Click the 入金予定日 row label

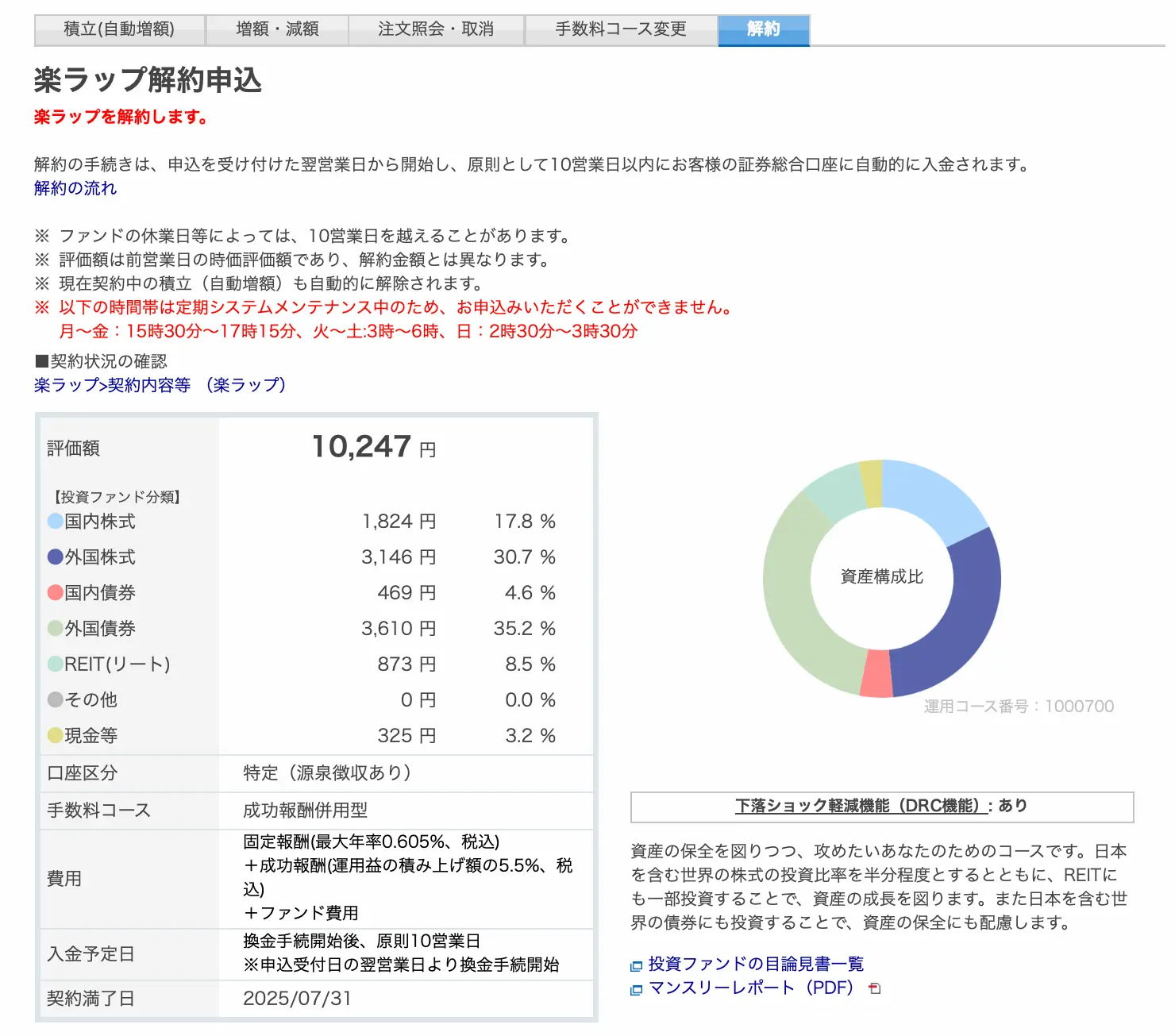click(91, 954)
